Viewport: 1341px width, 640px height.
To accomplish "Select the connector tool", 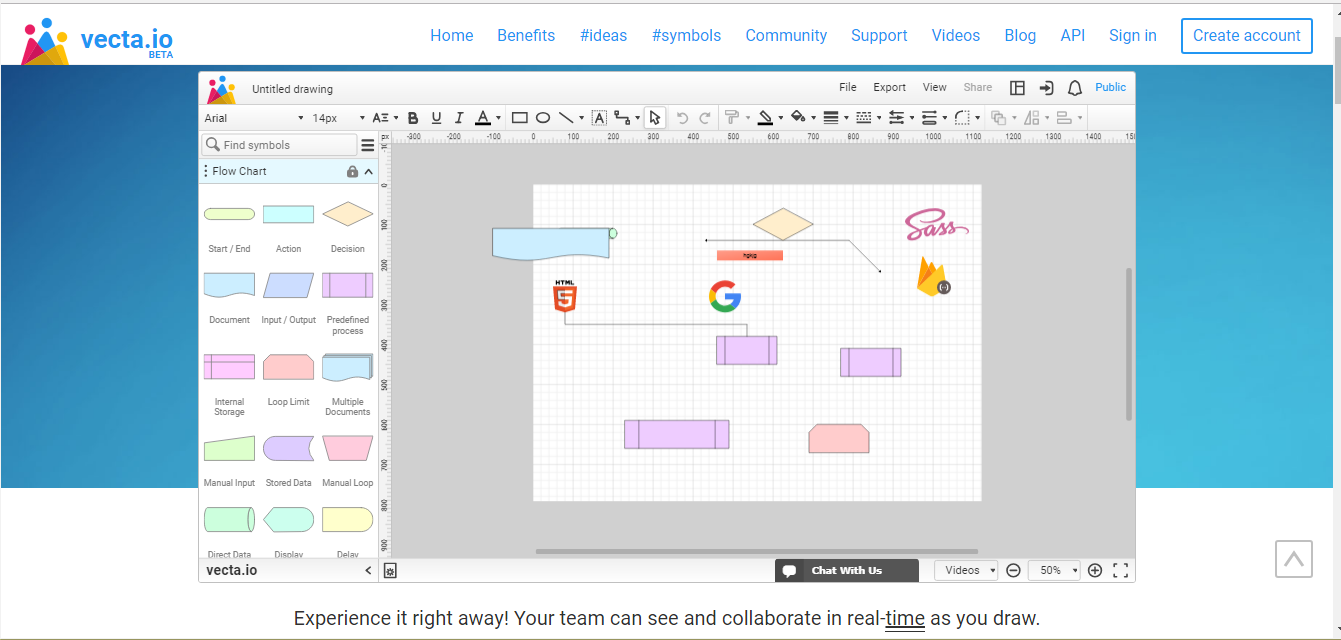I will [x=622, y=118].
